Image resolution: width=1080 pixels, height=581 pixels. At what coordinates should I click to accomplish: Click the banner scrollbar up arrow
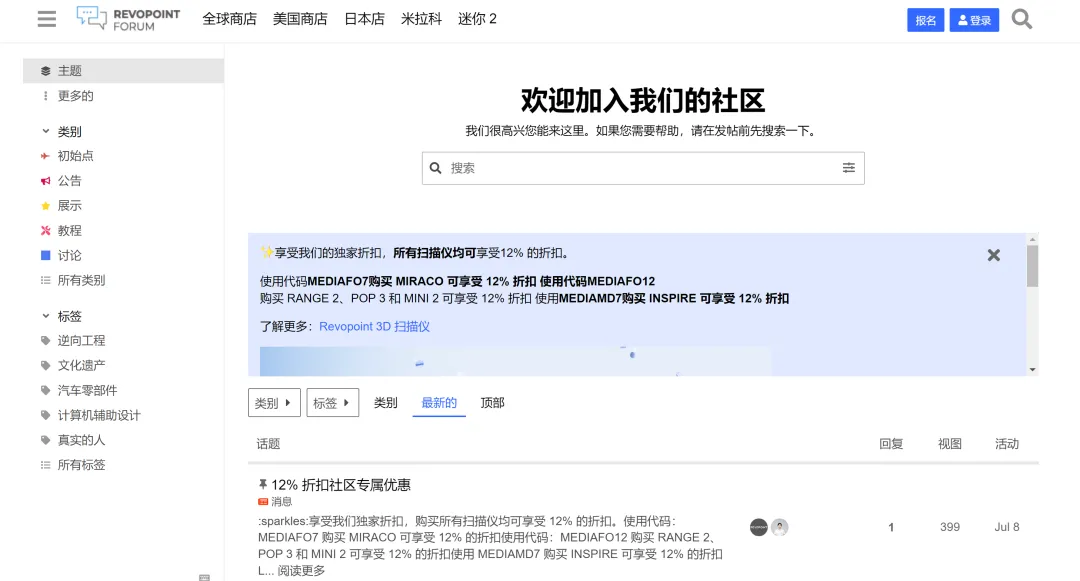[x=1032, y=240]
